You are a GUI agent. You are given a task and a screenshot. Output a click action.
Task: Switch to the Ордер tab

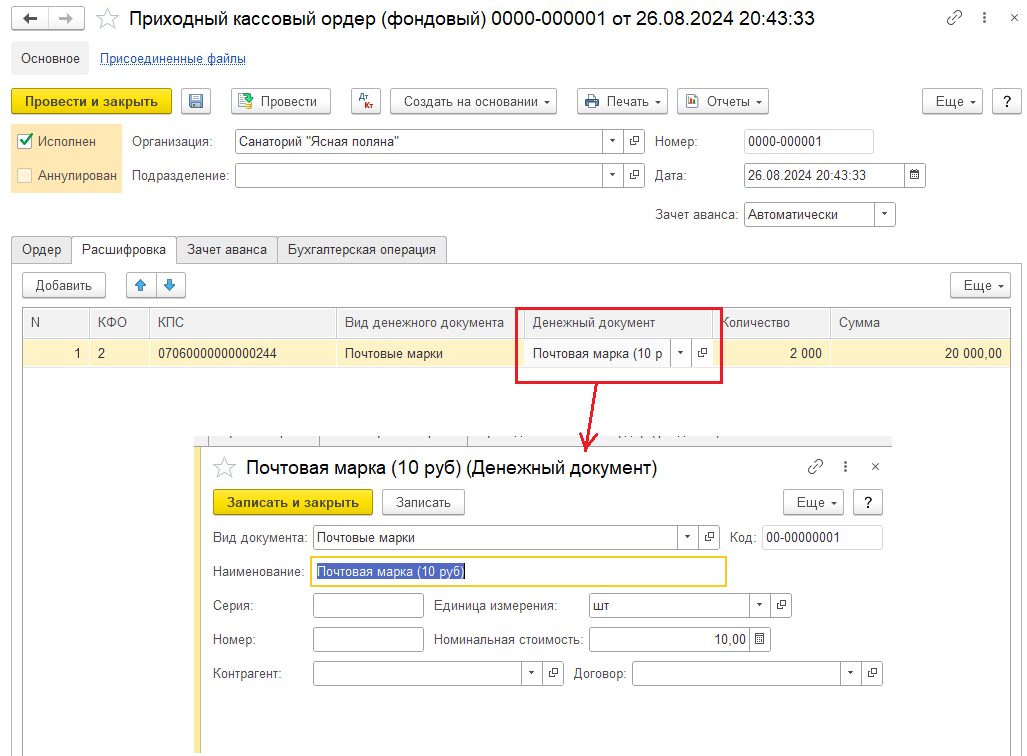pos(41,250)
